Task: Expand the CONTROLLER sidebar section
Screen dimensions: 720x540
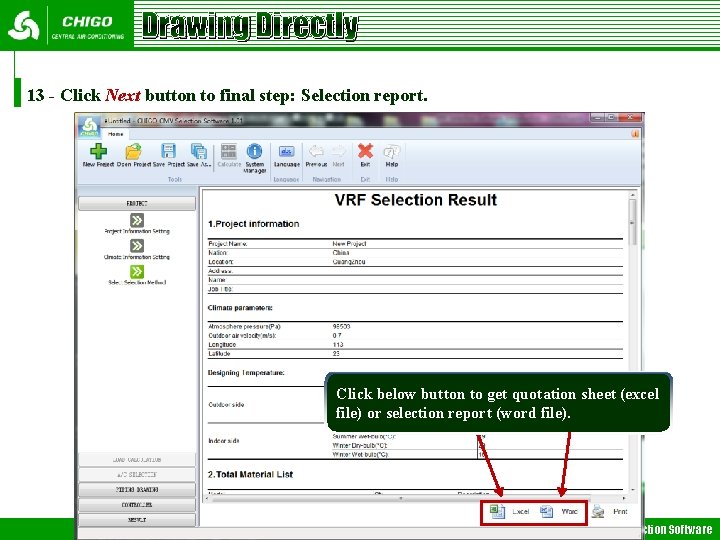Action: 137,505
